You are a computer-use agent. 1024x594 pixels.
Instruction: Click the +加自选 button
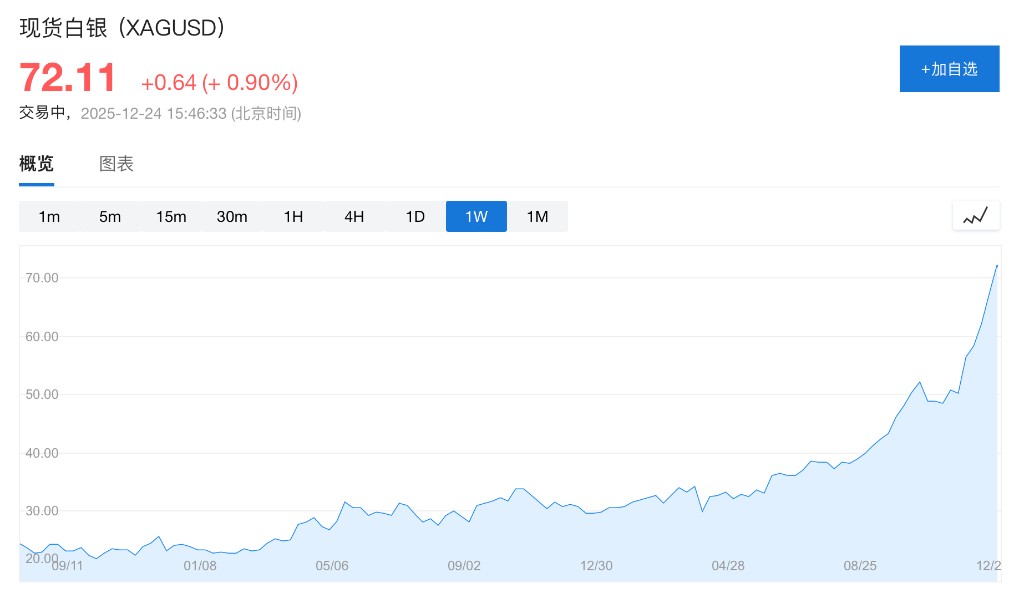(x=949, y=69)
